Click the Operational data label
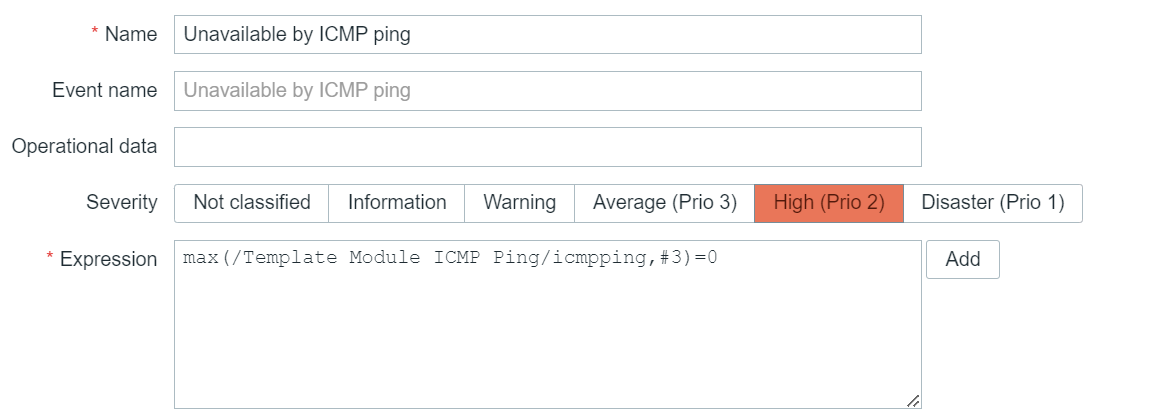The width and height of the screenshot is (1161, 417). coord(84,147)
